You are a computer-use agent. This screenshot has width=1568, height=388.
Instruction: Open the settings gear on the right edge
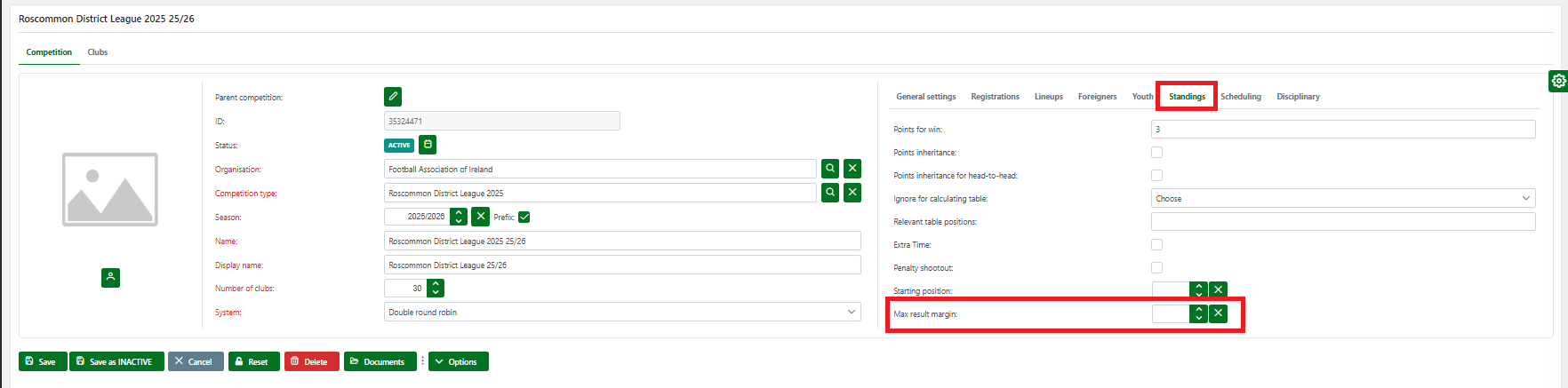click(x=1558, y=81)
